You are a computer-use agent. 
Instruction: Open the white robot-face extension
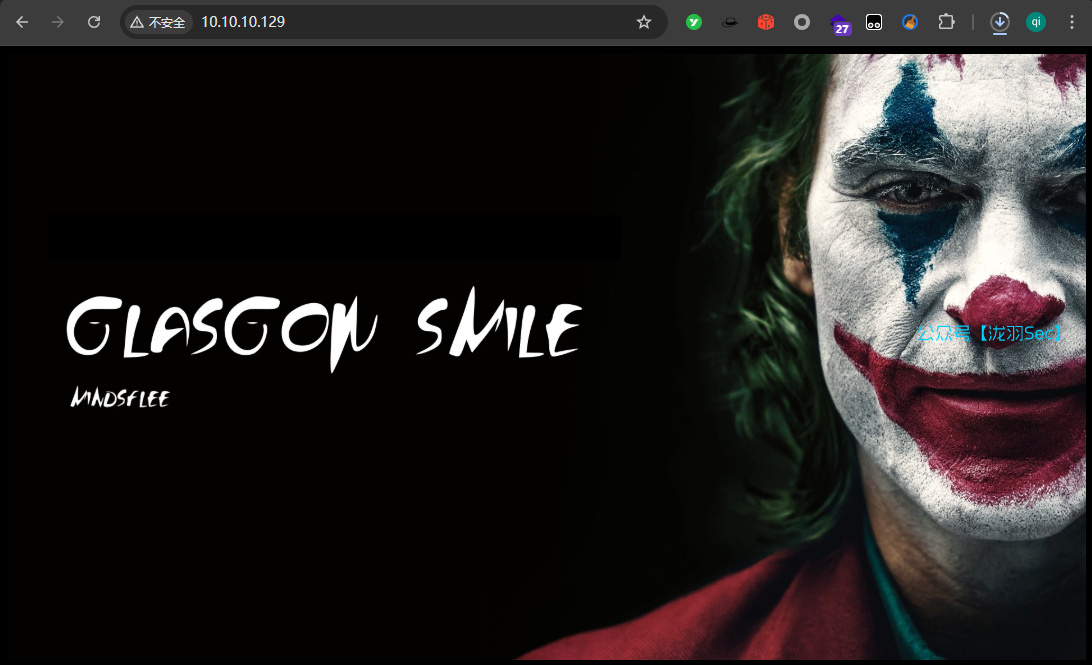click(874, 22)
